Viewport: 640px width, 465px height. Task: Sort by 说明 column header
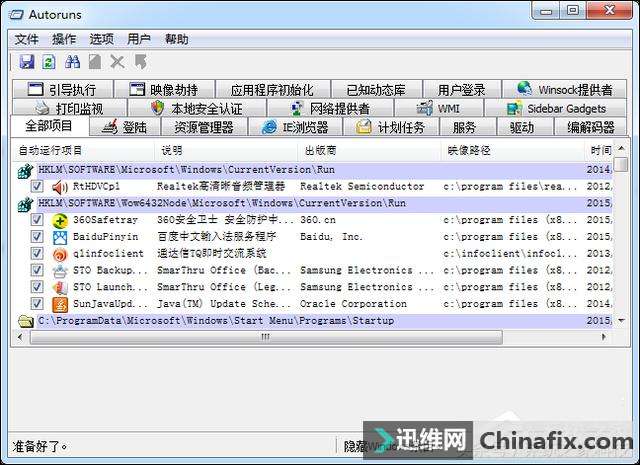[226, 151]
